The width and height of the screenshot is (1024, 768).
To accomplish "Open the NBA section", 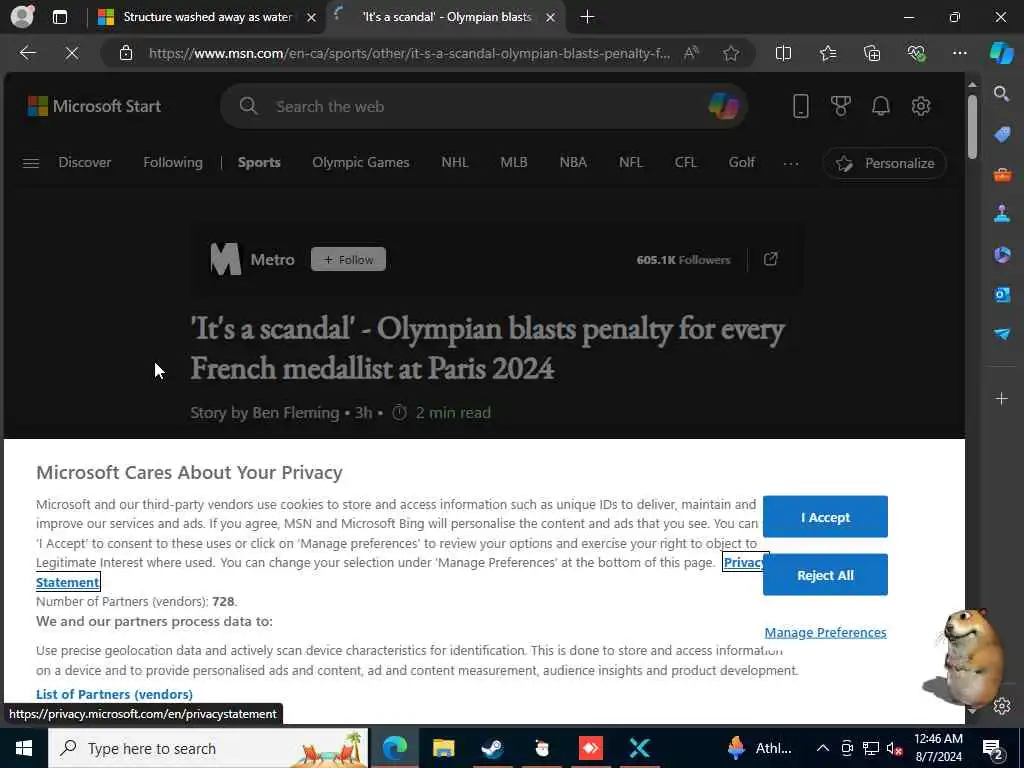I will click(x=573, y=162).
